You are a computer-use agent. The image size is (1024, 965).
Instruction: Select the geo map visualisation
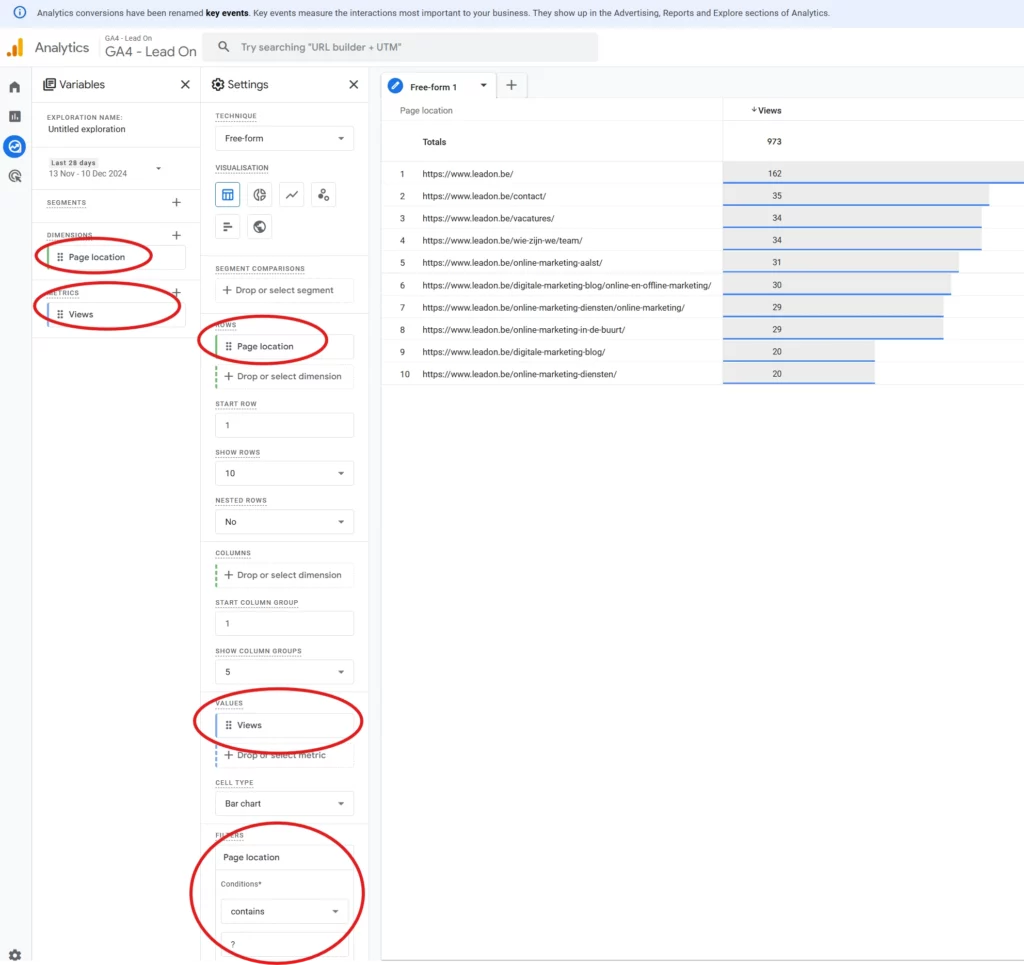click(259, 227)
